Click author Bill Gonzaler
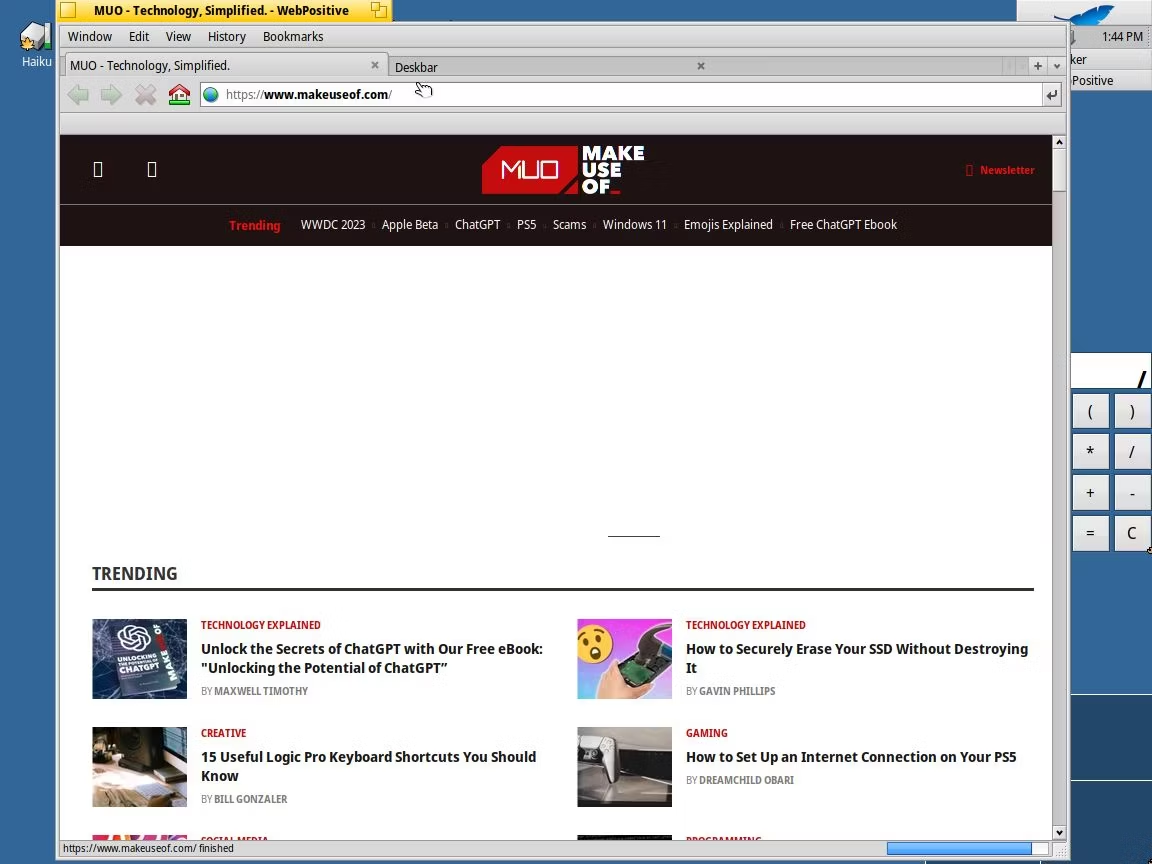The height and width of the screenshot is (864, 1152). (x=251, y=799)
